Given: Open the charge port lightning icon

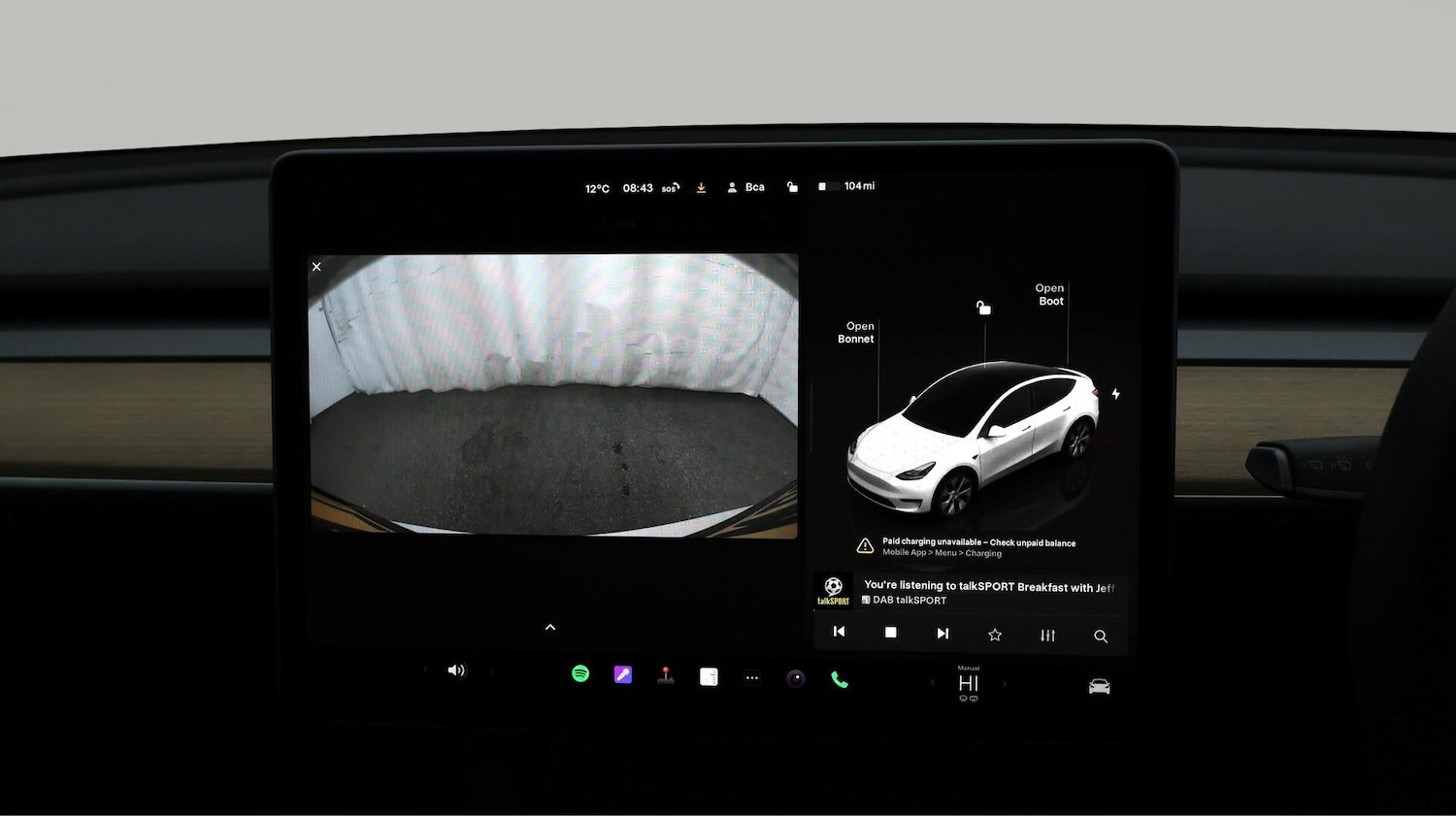Looking at the screenshot, I should tap(1116, 394).
